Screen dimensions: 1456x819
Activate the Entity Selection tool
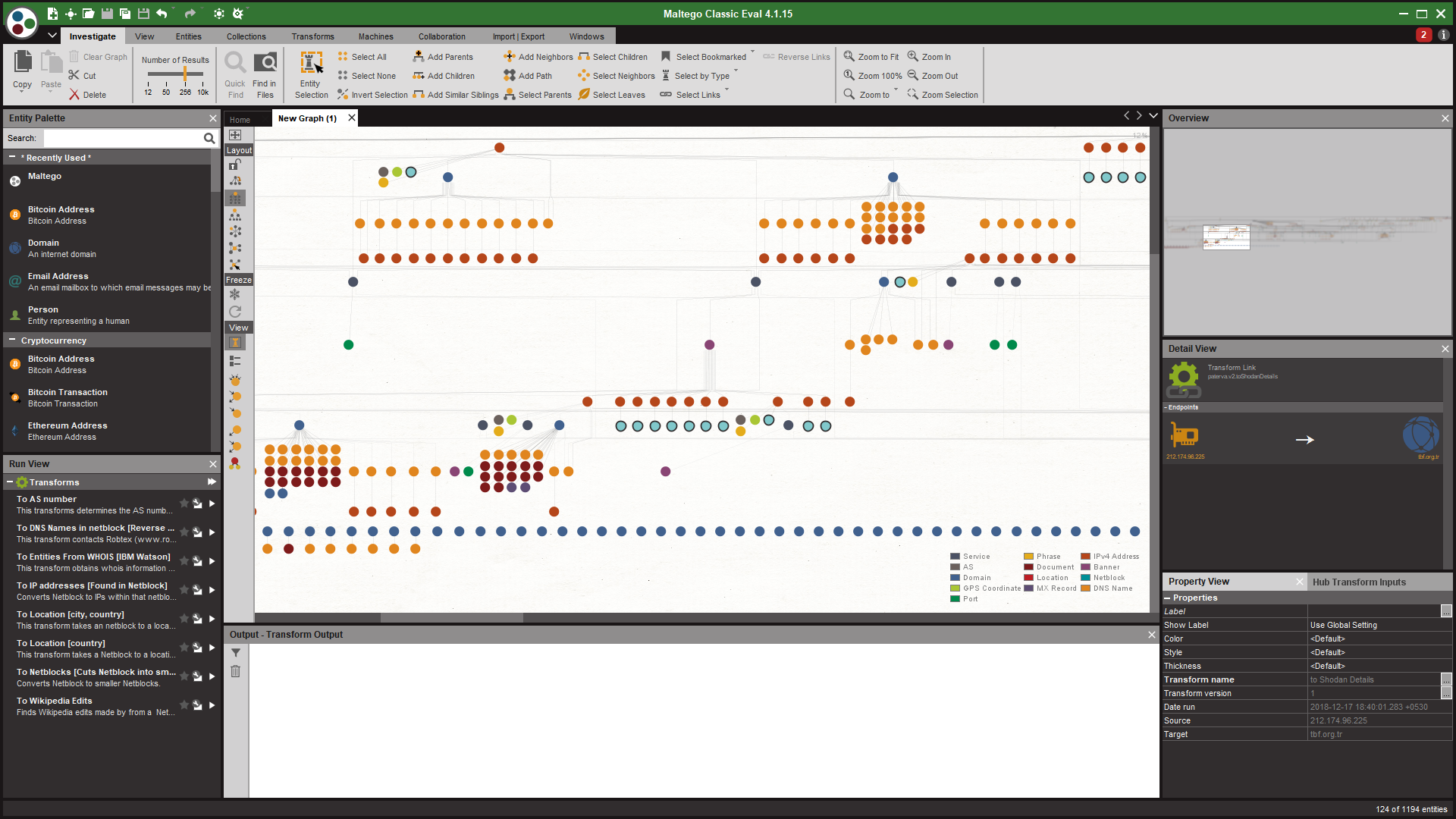(x=311, y=74)
